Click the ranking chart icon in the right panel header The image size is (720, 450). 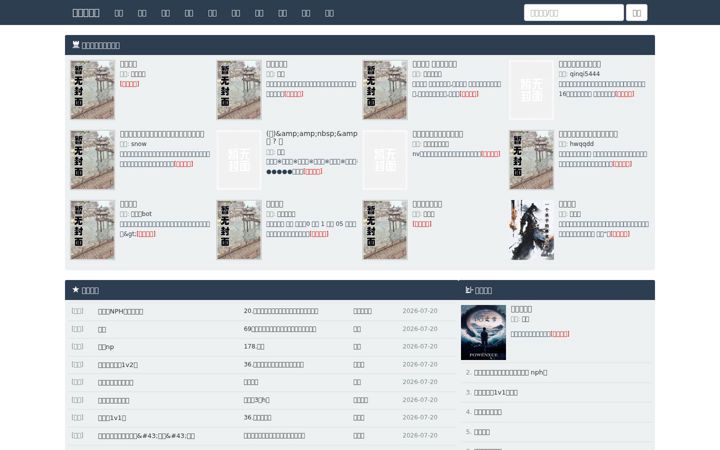(469, 290)
